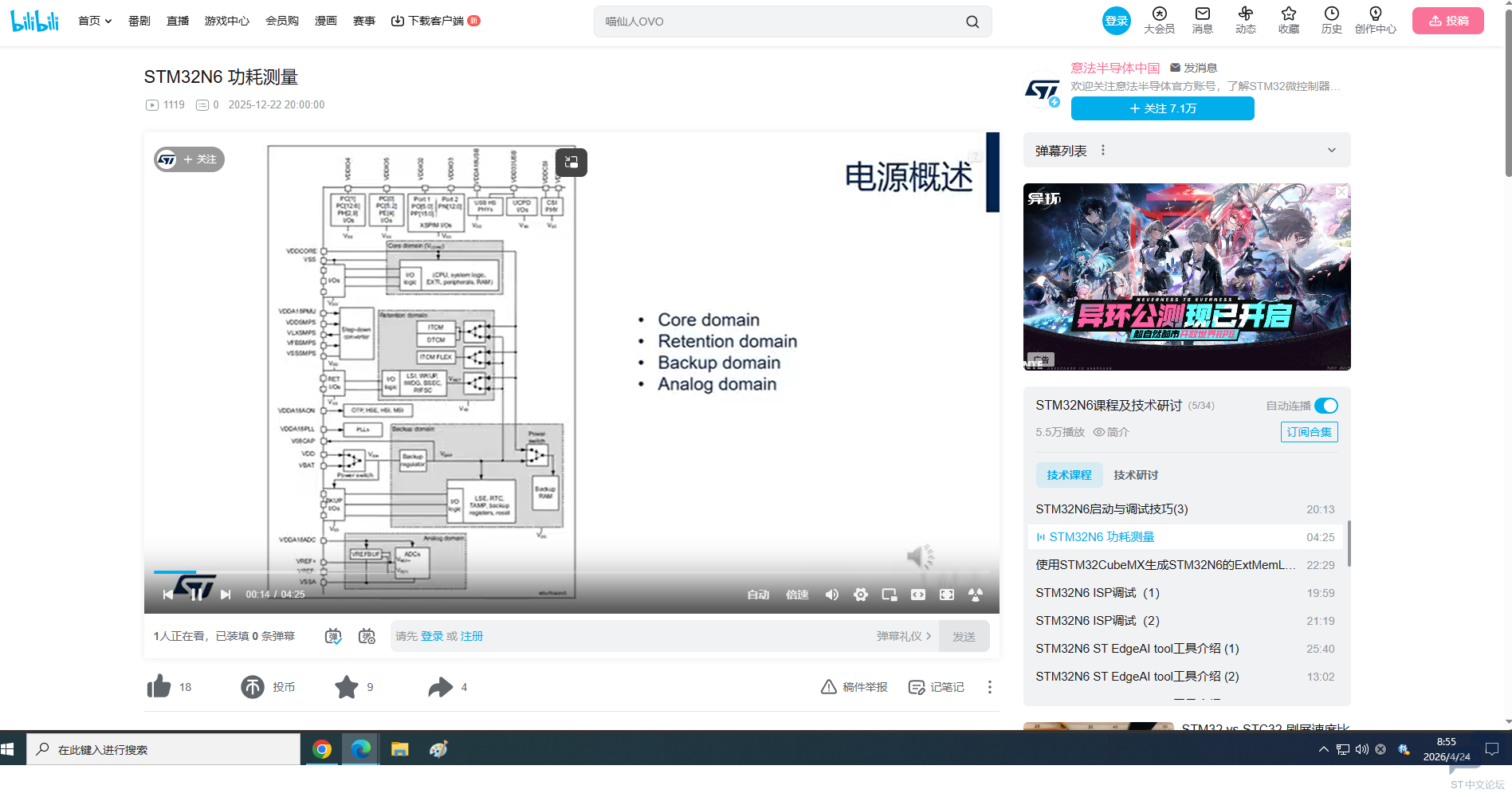
Task: Open the 历史 history icon
Action: pos(1331,21)
